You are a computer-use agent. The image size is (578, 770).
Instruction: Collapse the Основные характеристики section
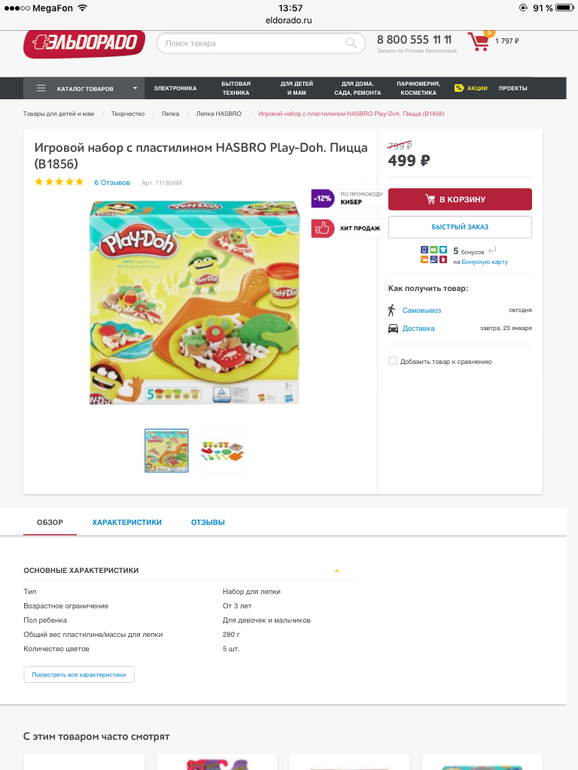336,571
